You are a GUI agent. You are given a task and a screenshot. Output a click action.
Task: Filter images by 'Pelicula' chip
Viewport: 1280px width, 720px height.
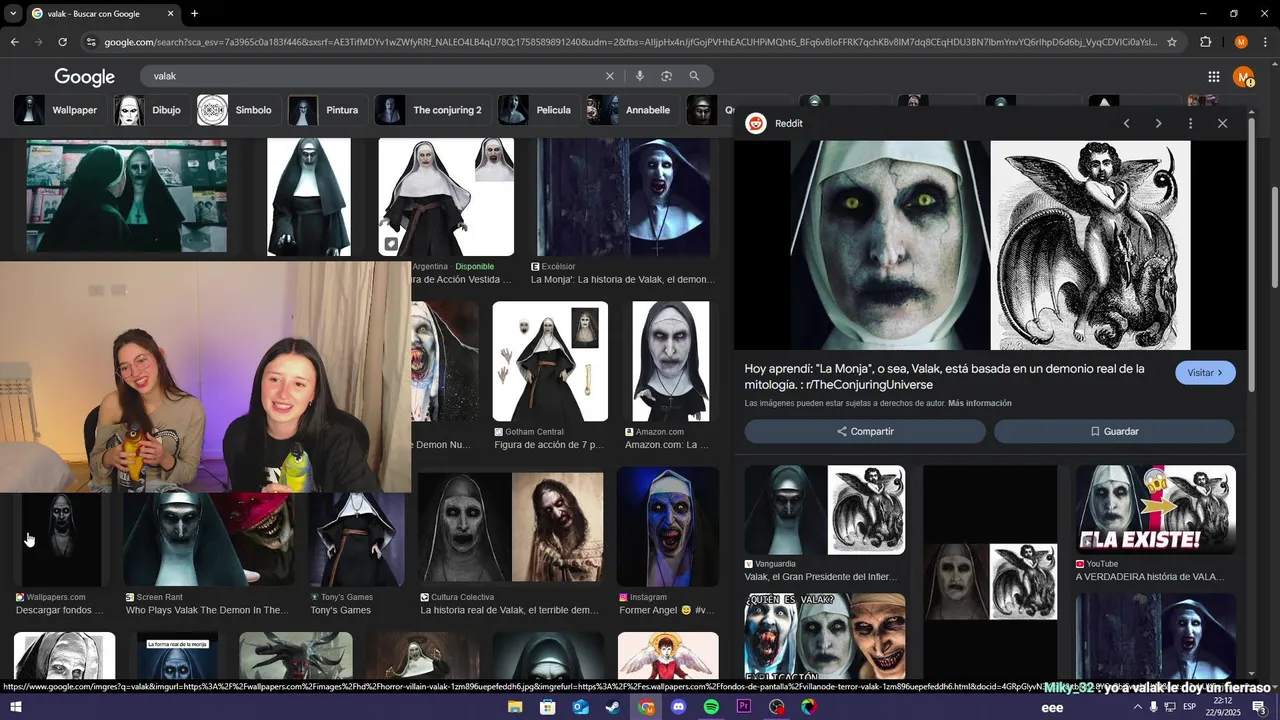pyautogui.click(x=538, y=110)
